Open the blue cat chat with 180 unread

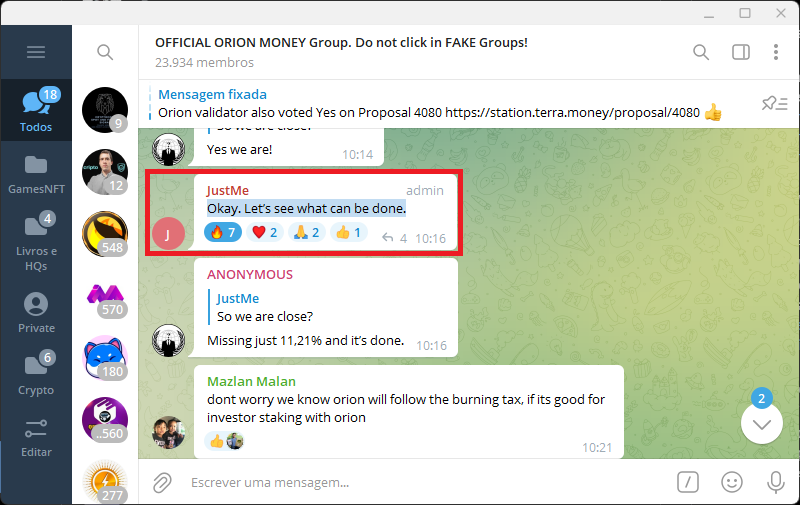[105, 358]
